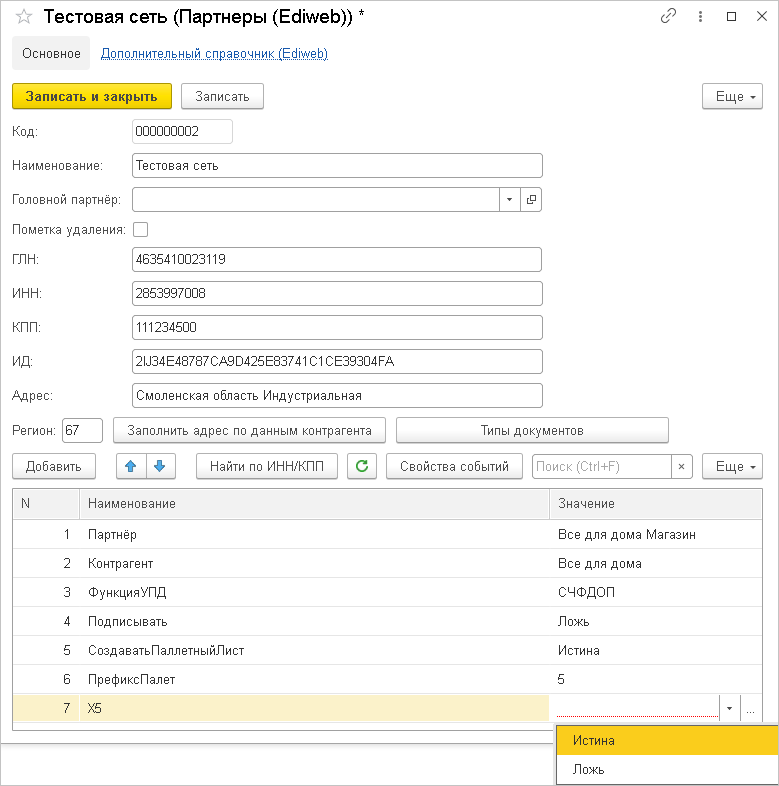Screen dimensions: 779x786
Task: Click the Записать и закрыть button
Action: (92, 96)
